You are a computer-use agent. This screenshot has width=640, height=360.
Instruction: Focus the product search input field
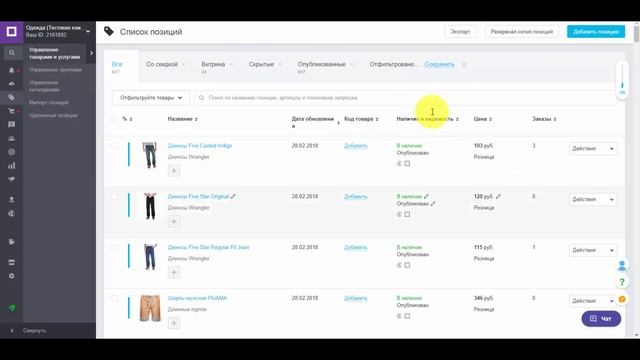click(x=405, y=98)
